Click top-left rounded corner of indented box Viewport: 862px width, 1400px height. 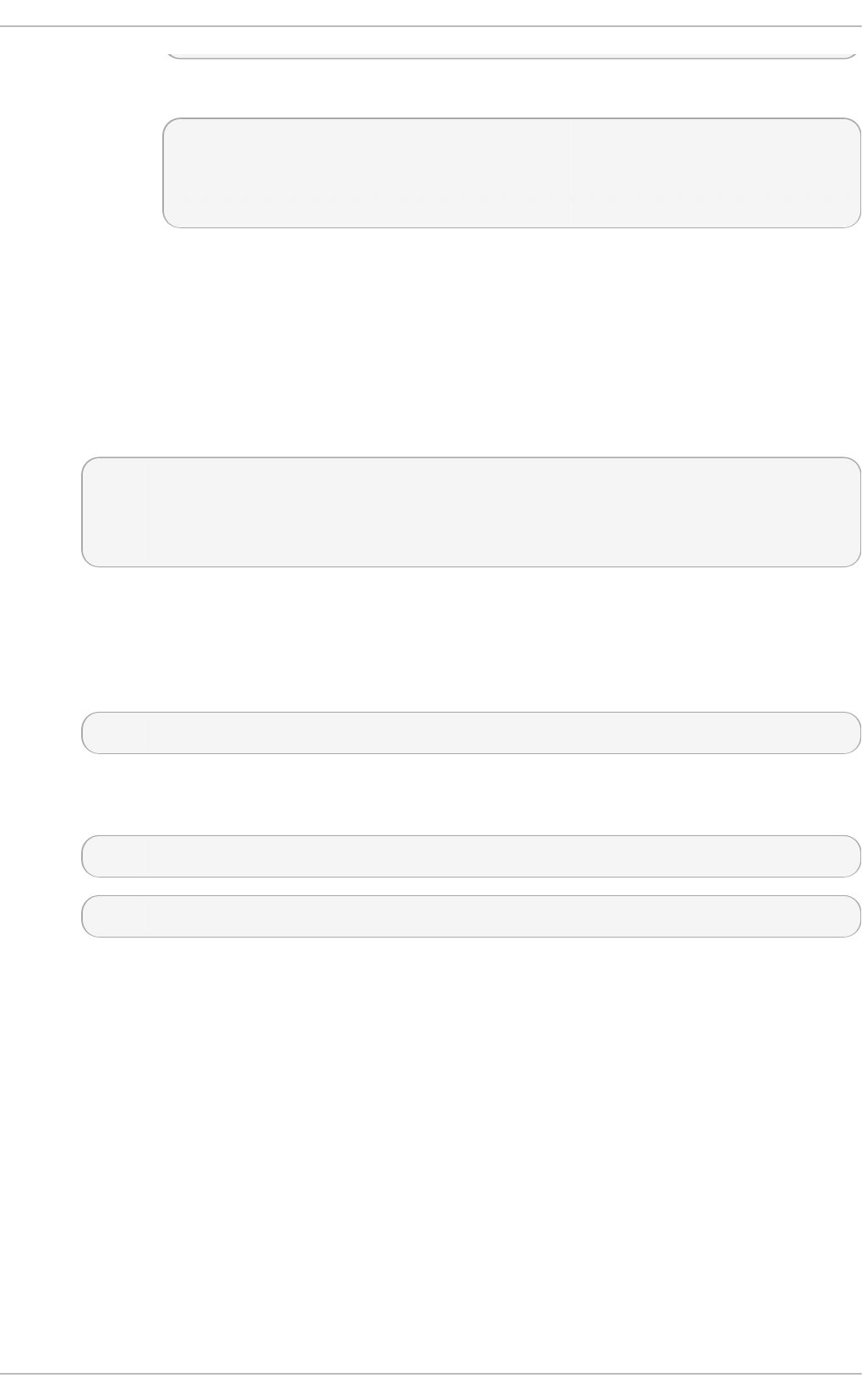click(x=168, y=124)
